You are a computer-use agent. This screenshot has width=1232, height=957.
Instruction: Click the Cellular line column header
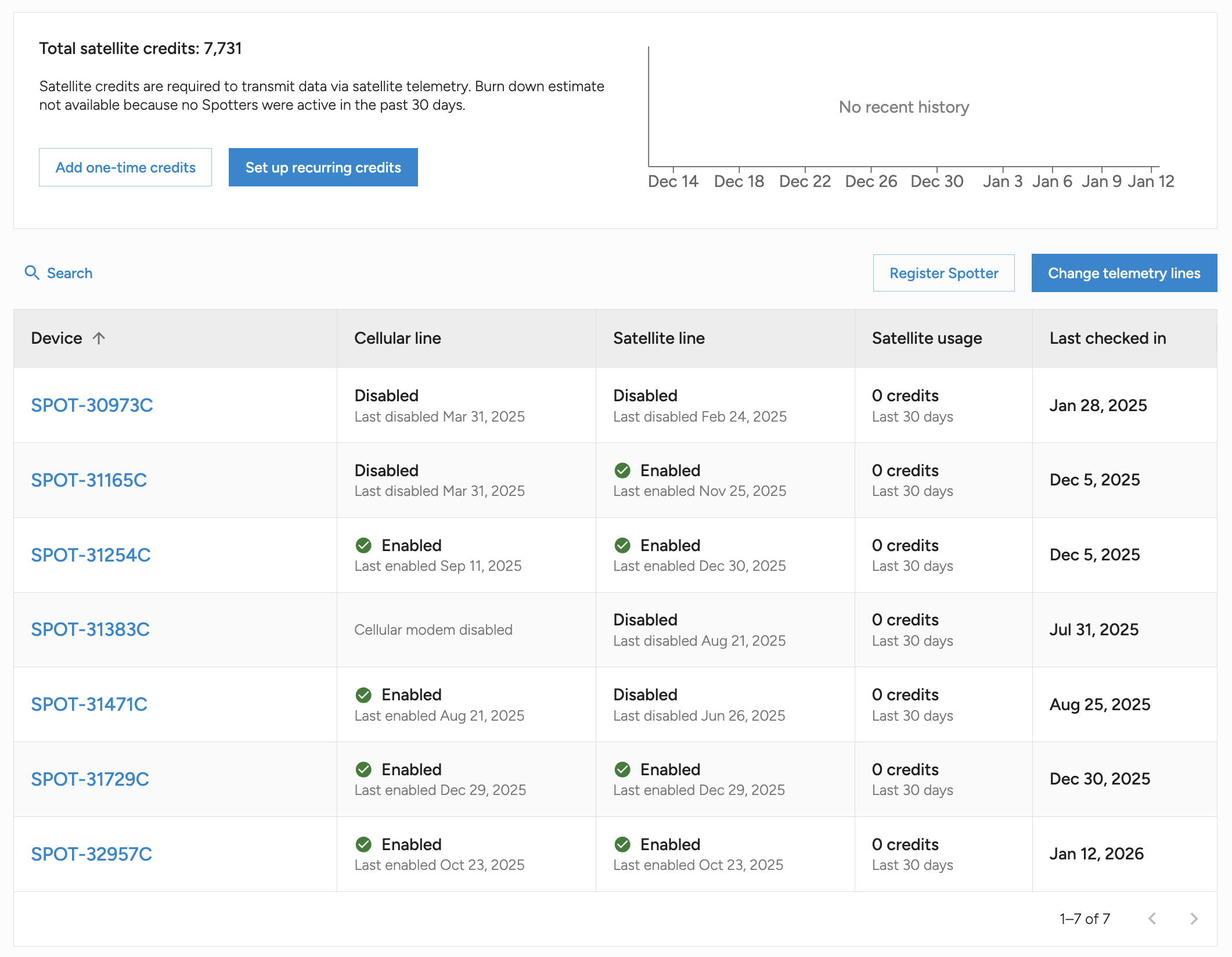[397, 338]
